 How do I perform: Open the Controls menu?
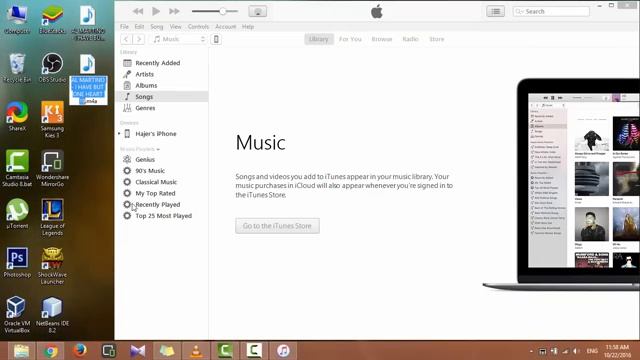(198, 27)
